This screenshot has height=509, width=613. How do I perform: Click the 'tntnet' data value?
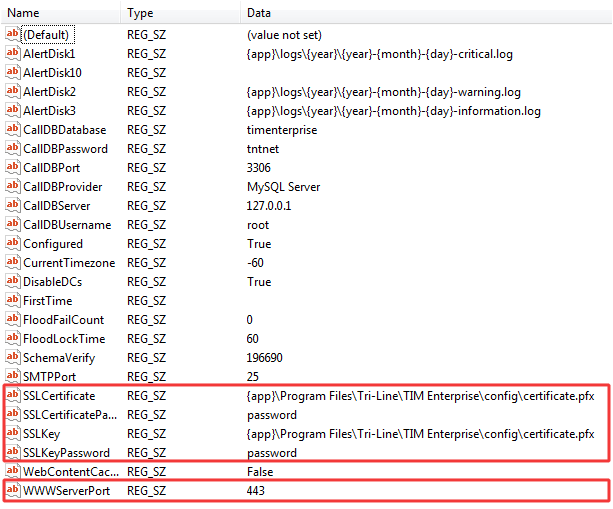(x=263, y=149)
